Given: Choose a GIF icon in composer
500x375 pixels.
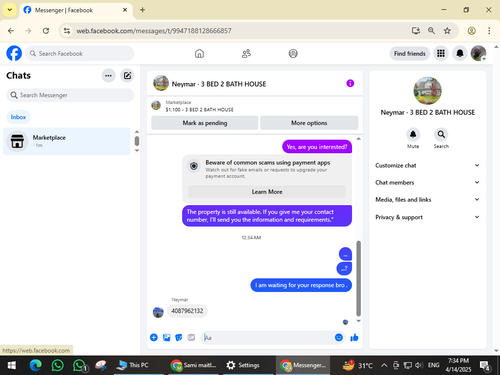Looking at the screenshot, I should 191,337.
